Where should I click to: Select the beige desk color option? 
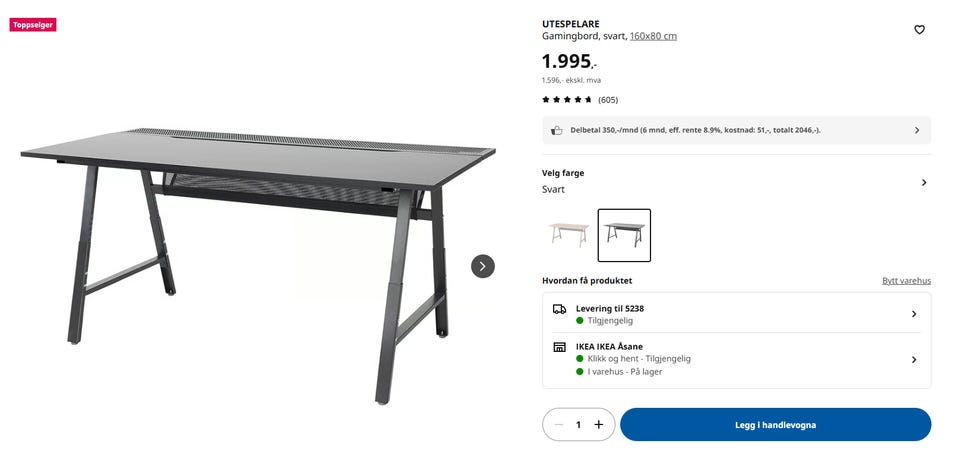point(569,235)
